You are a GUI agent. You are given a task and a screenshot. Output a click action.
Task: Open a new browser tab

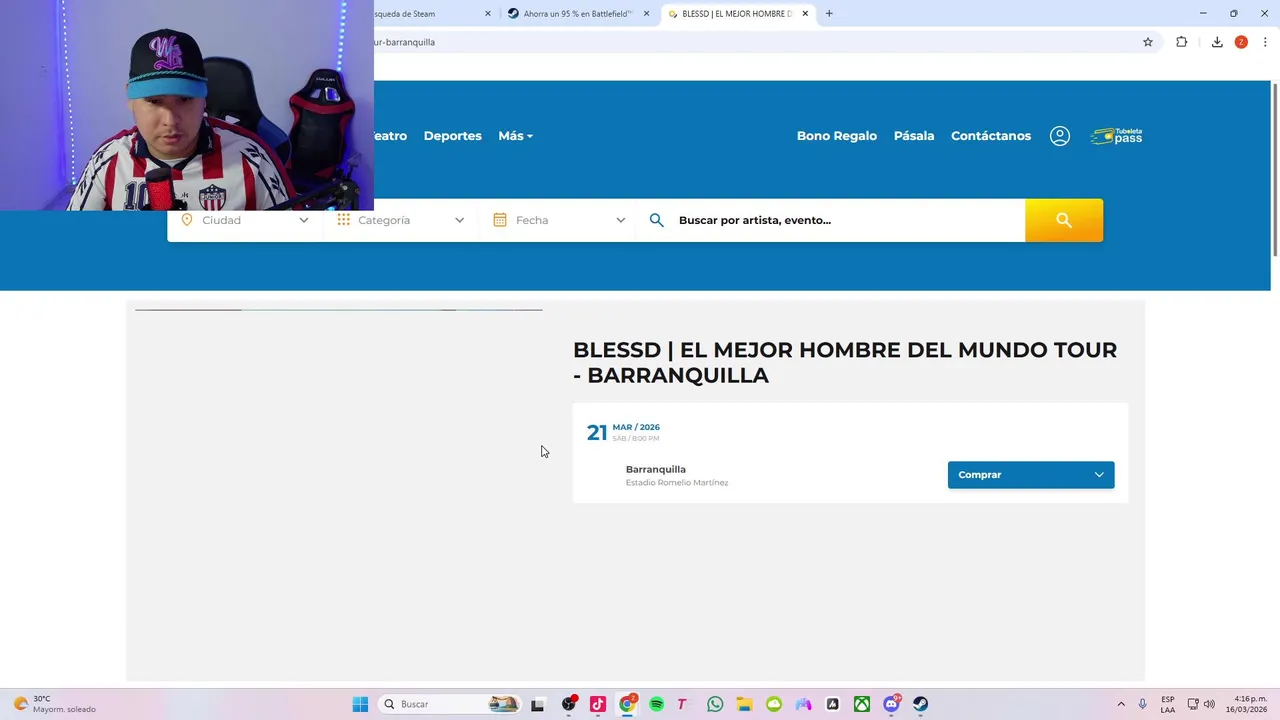(x=829, y=14)
